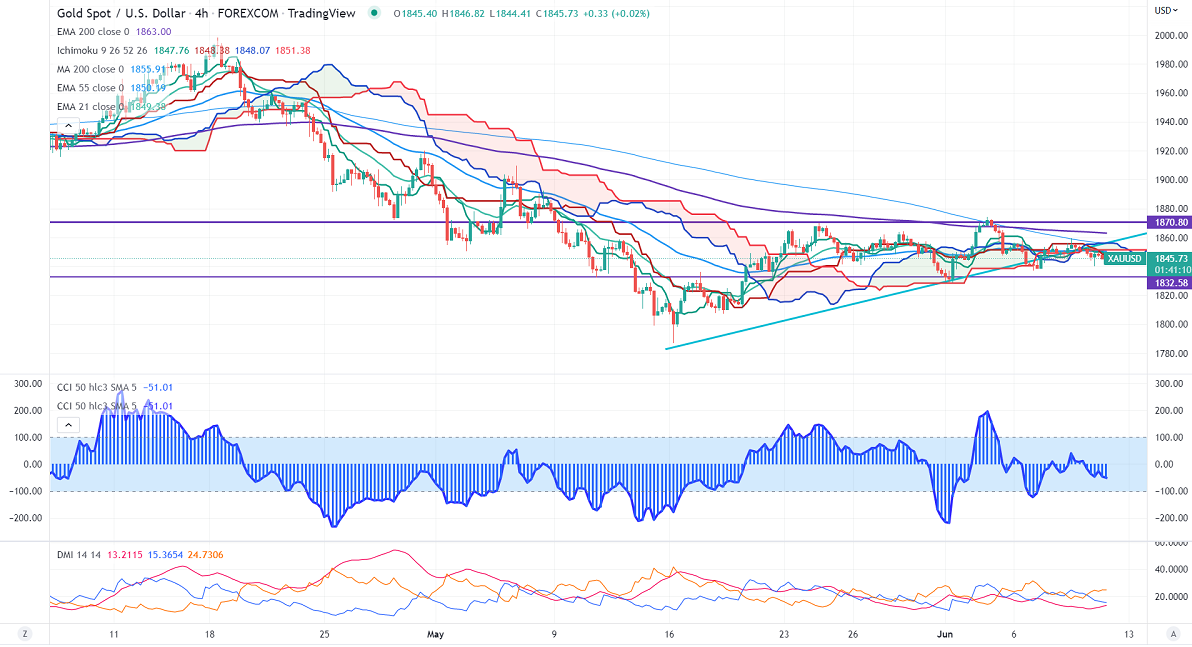
Task: Click the Jun label on the date axis
Action: tap(945, 634)
